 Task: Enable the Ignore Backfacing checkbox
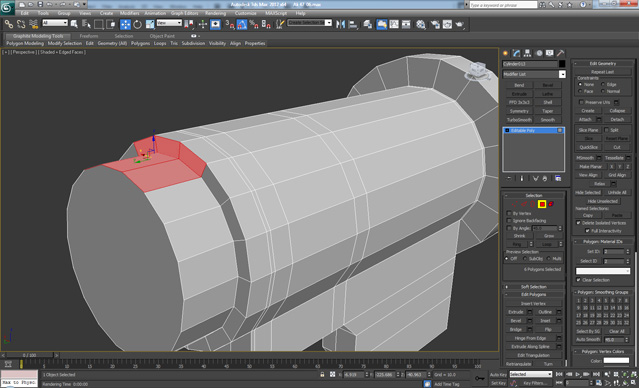coord(509,220)
